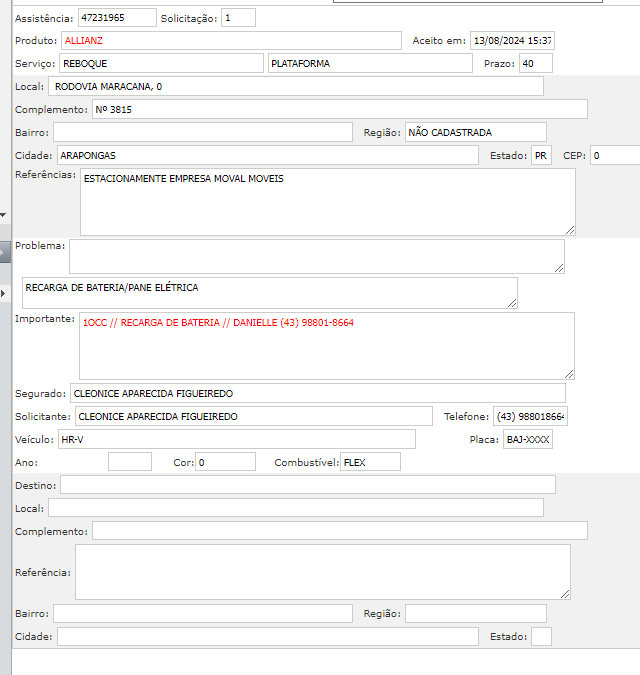Click inside the Referências text area
Viewport: 640px width, 675px height.
coord(327,202)
